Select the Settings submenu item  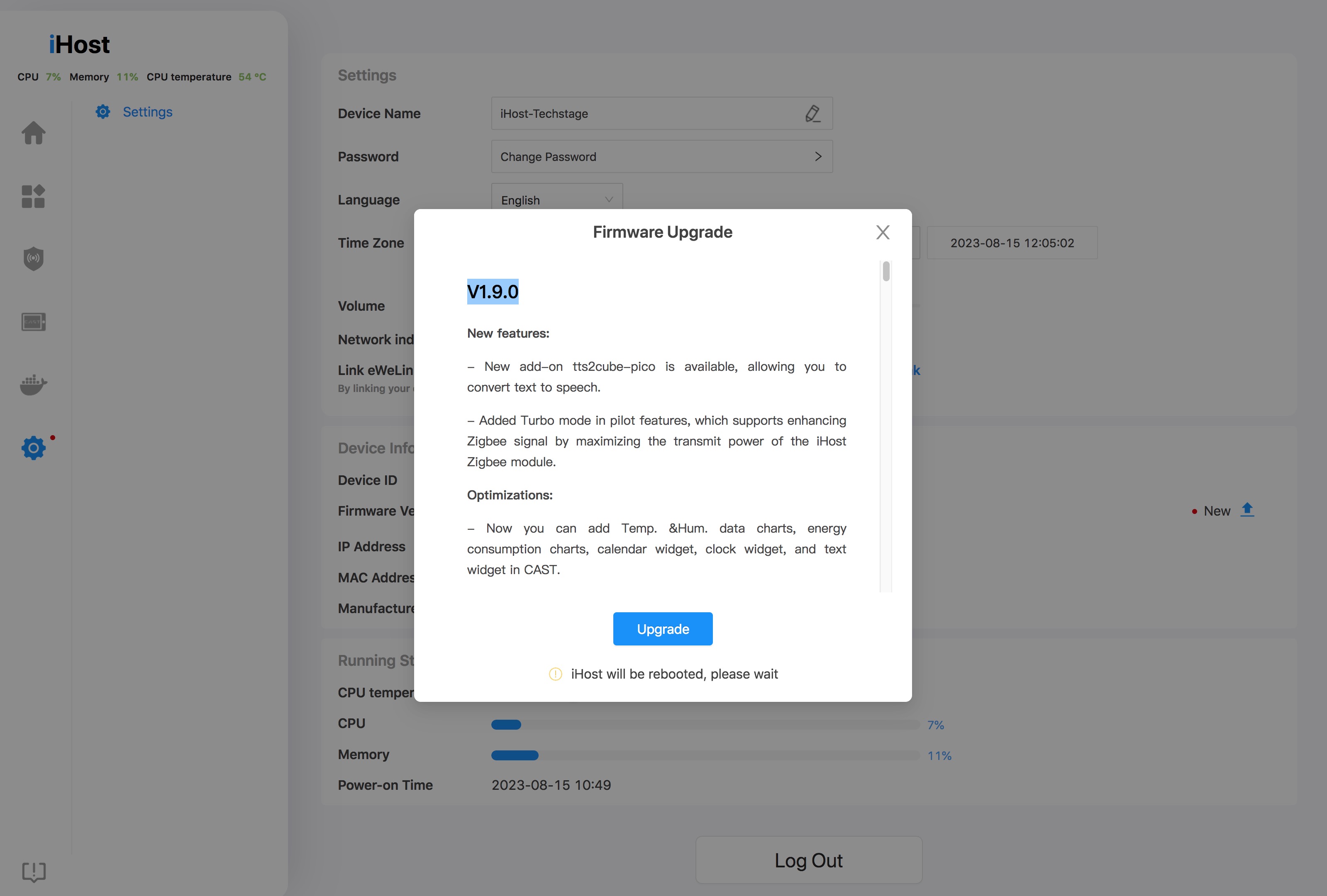pyautogui.click(x=147, y=112)
